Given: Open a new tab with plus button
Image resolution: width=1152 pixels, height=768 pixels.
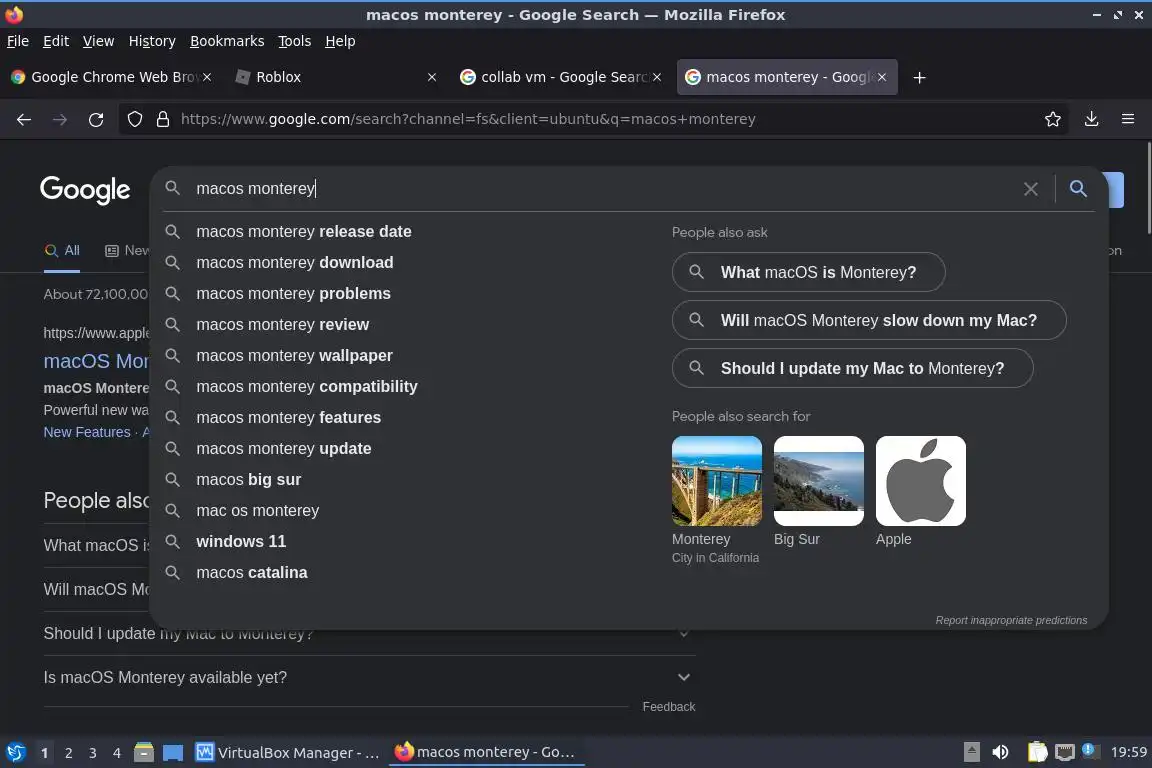Looking at the screenshot, I should point(919,77).
